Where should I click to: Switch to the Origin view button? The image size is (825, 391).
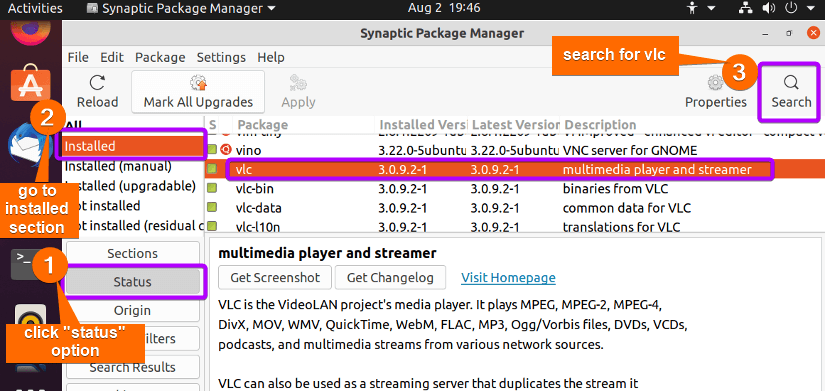(133, 310)
